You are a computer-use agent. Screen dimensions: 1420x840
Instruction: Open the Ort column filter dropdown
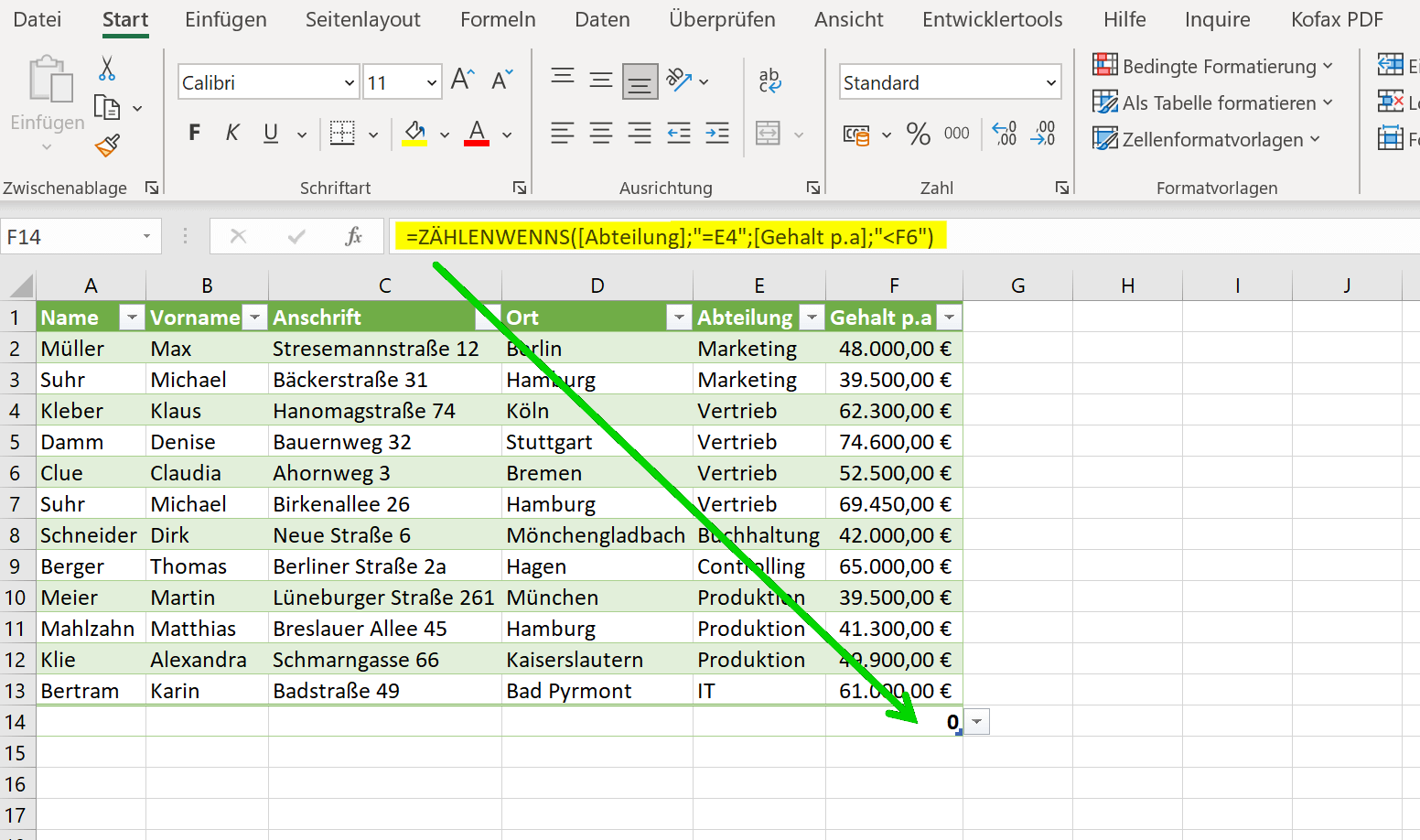(679, 318)
